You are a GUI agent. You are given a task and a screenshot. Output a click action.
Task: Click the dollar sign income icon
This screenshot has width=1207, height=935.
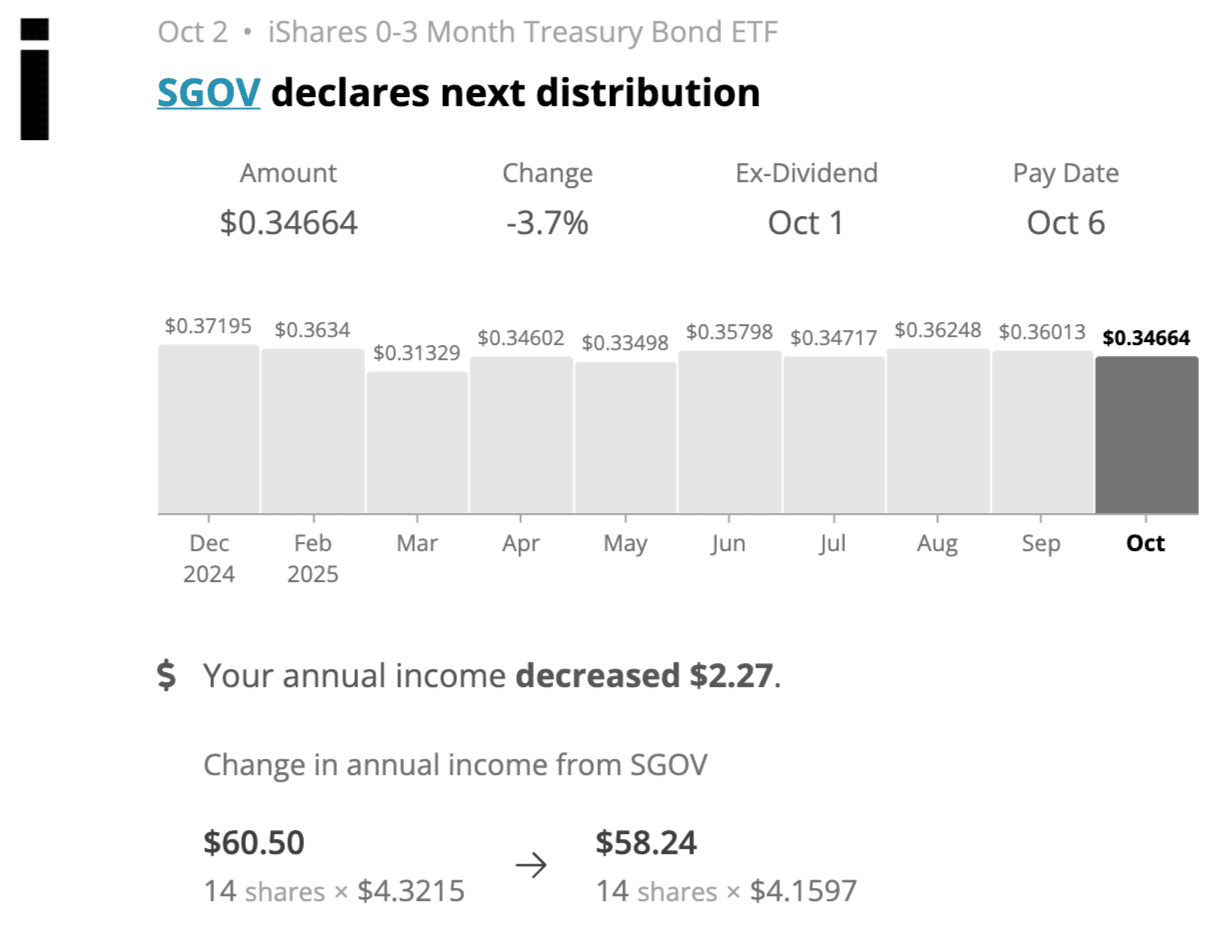[166, 676]
